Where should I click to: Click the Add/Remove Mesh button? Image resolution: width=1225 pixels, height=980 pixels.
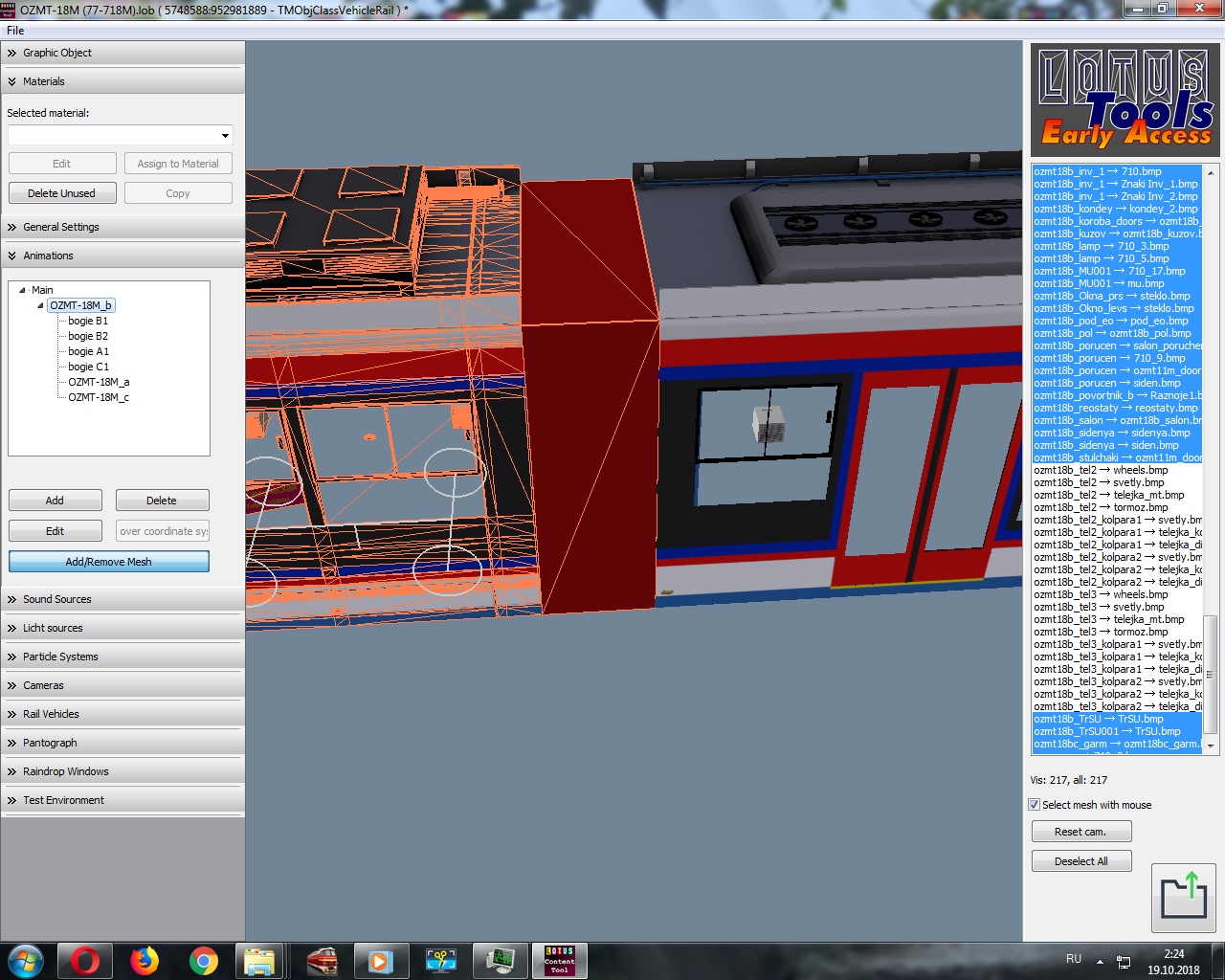pos(108,562)
